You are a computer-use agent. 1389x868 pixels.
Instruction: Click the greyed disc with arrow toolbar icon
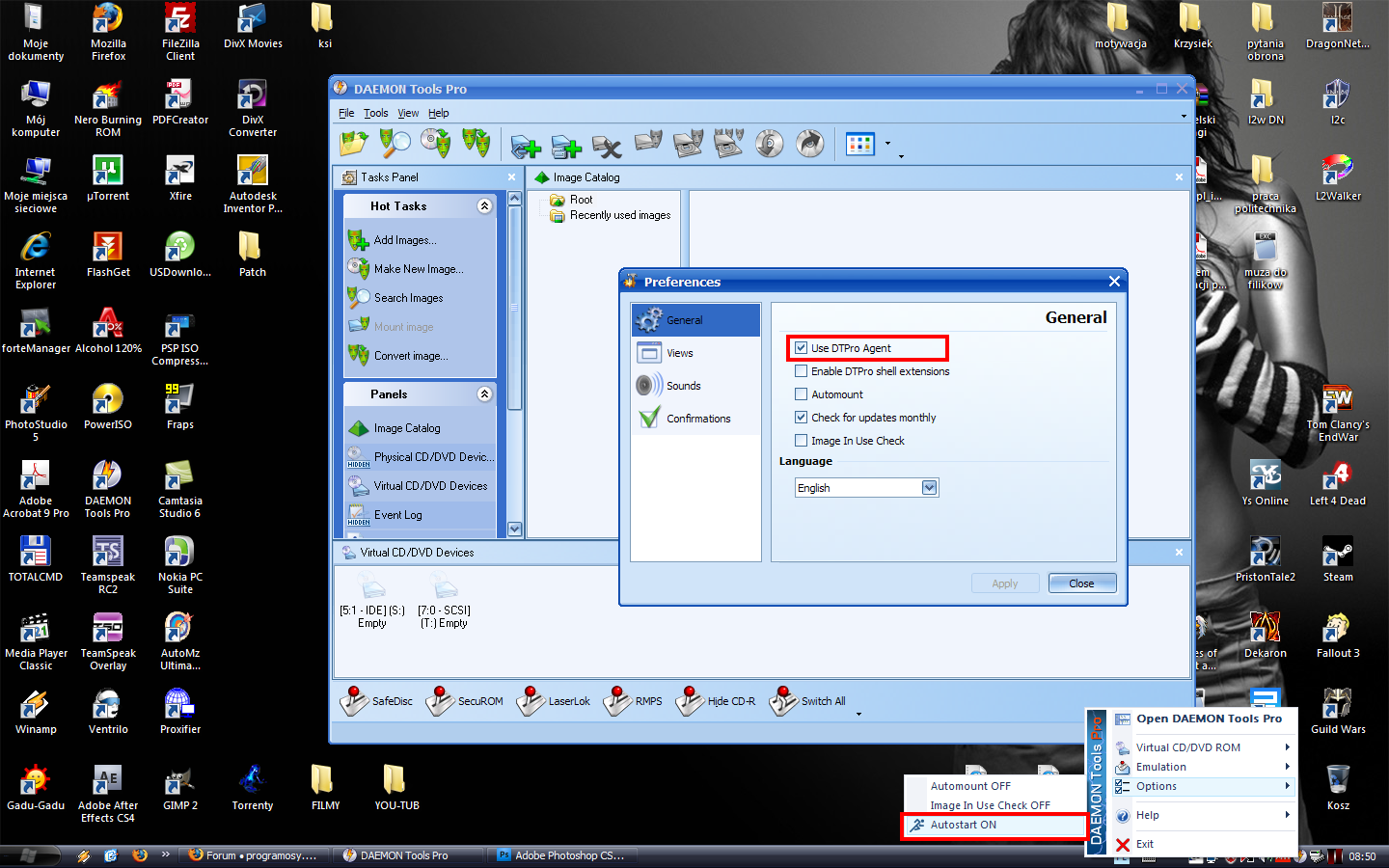(x=769, y=144)
